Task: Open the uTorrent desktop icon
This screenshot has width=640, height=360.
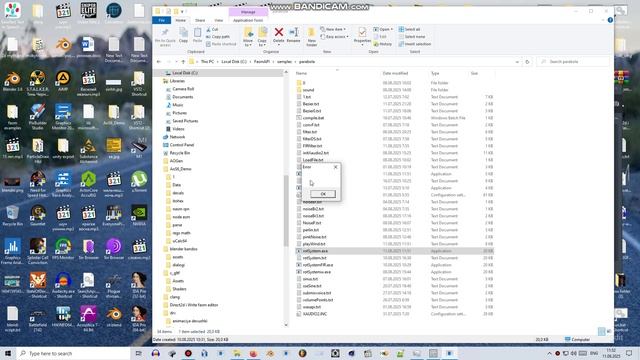Action: pos(139,182)
